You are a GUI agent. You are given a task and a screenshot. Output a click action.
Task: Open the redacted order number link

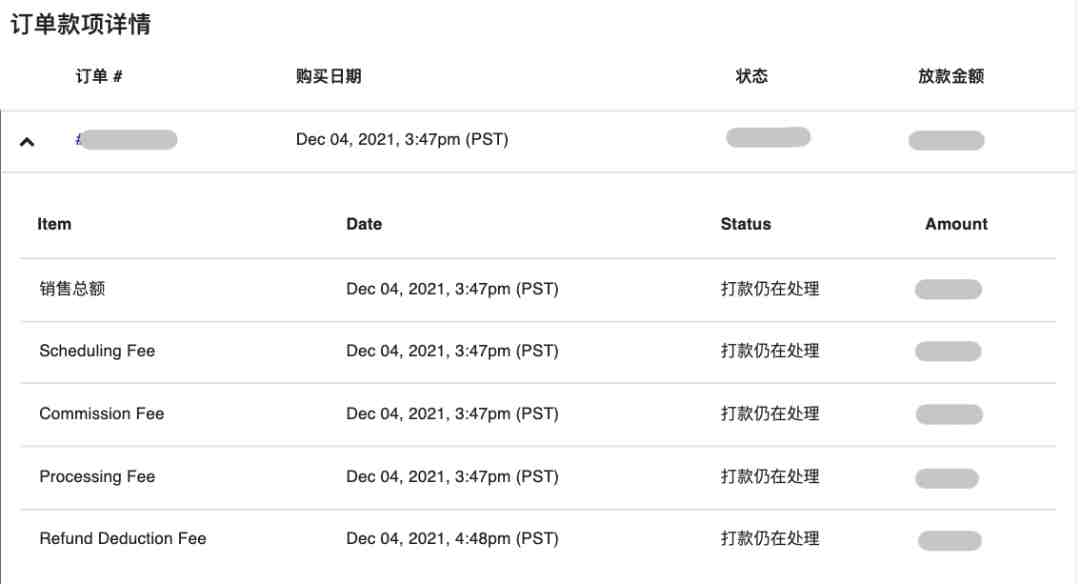tap(126, 140)
